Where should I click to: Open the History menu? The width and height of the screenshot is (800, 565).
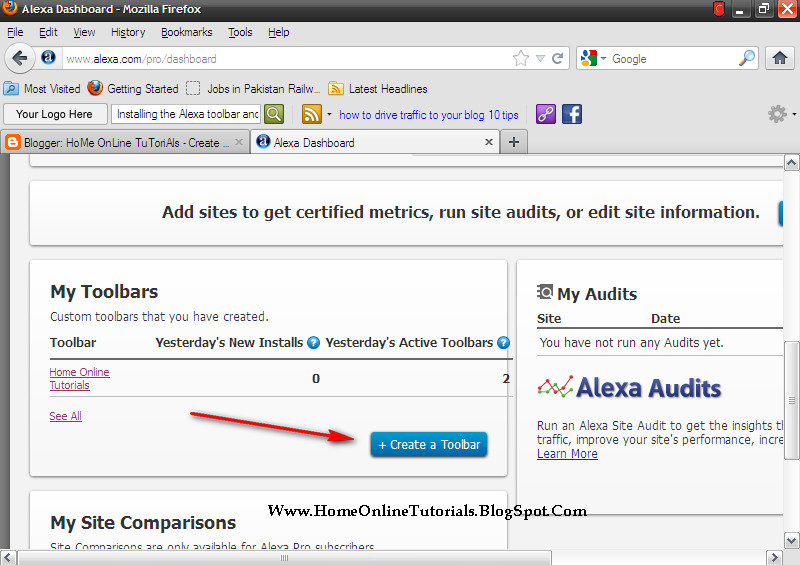pos(128,32)
